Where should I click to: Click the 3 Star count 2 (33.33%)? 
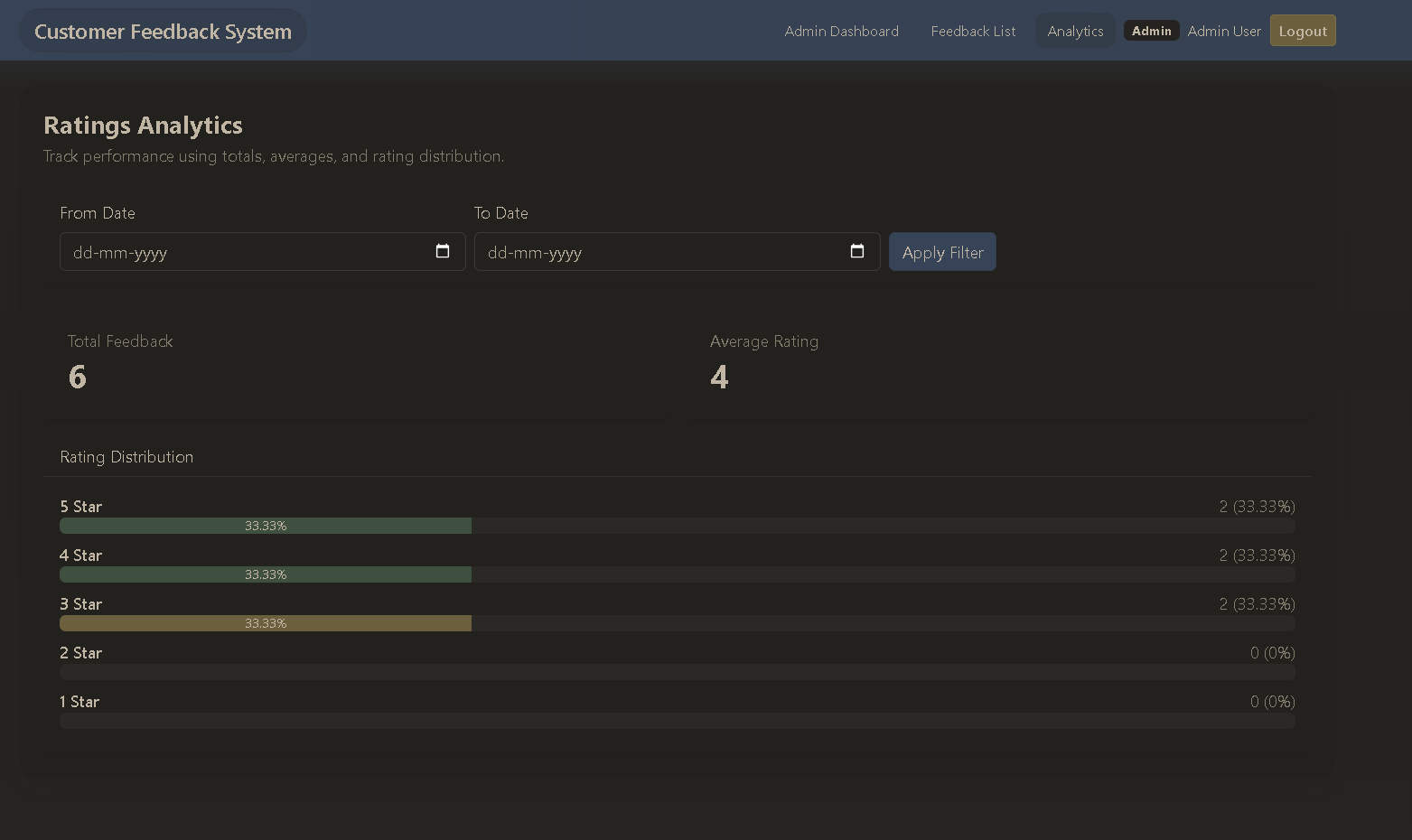pos(1257,604)
